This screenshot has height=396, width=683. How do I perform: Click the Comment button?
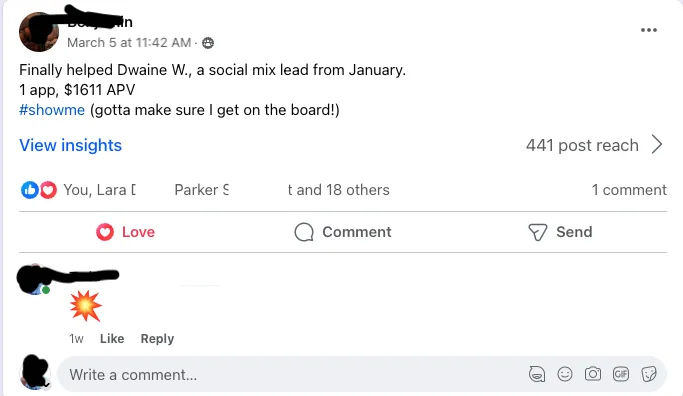(343, 232)
